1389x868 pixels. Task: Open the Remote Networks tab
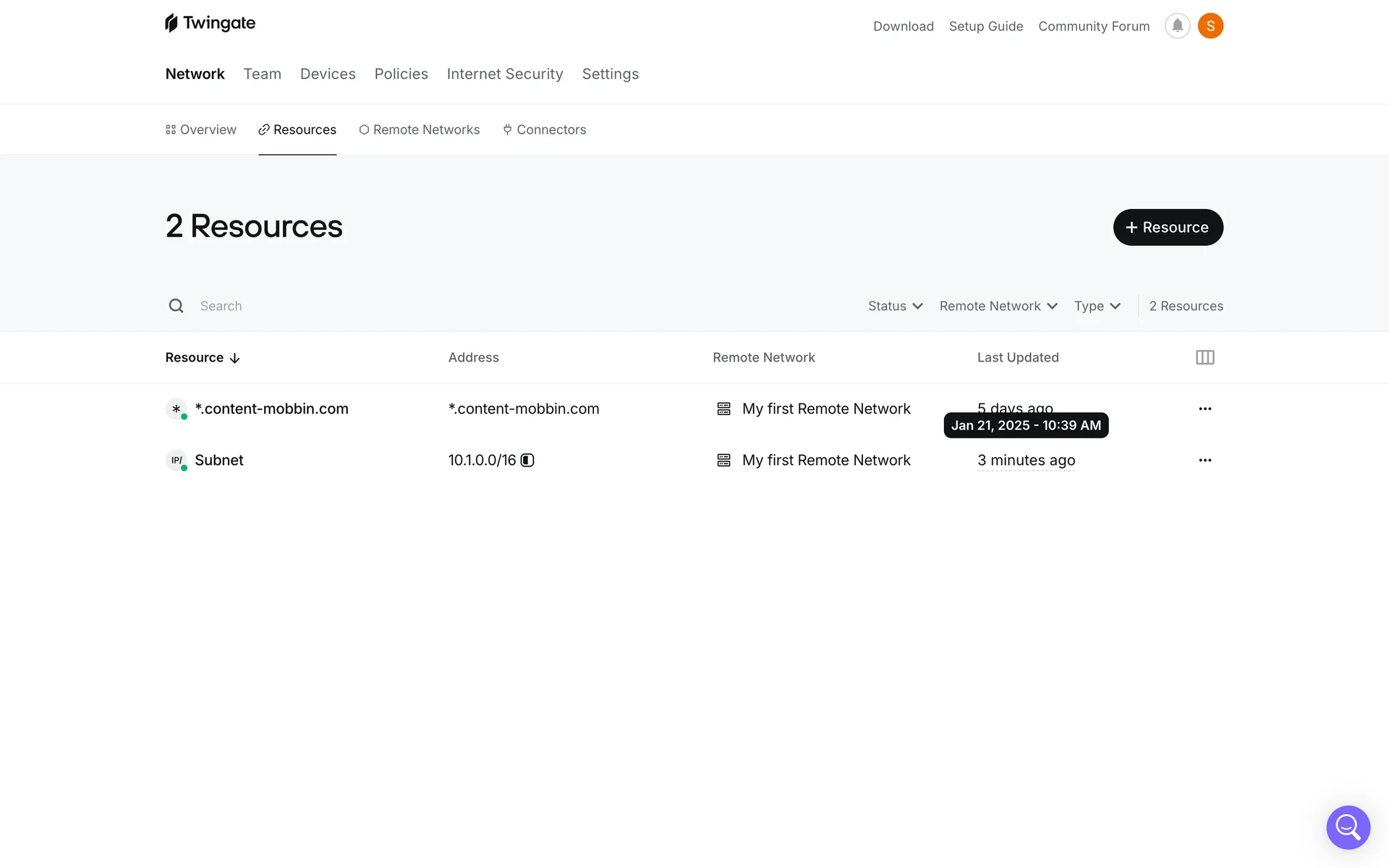tap(419, 129)
